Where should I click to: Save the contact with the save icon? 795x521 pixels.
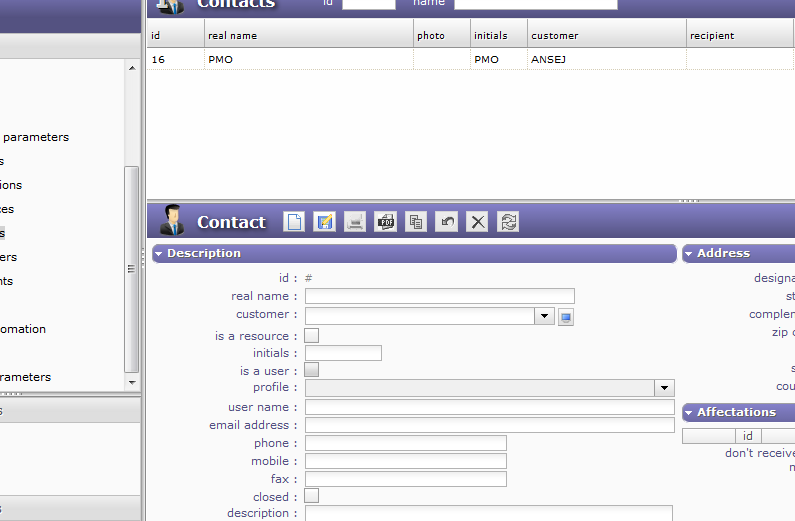tap(324, 222)
